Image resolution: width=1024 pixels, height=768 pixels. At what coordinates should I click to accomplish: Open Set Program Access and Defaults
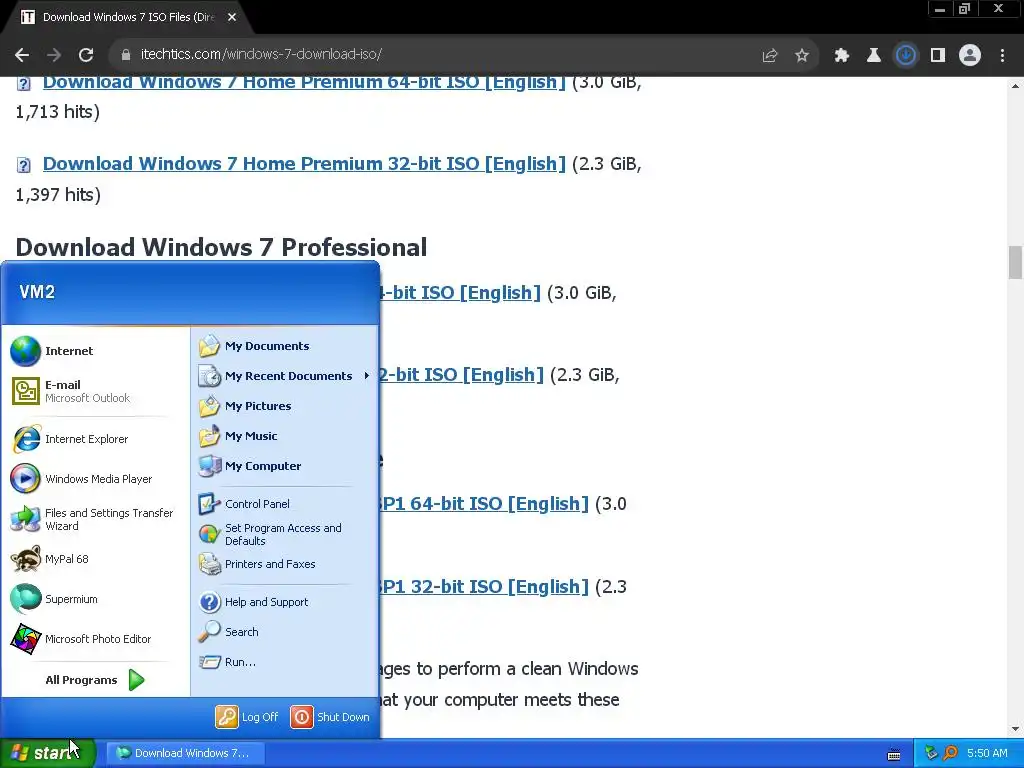coord(285,534)
